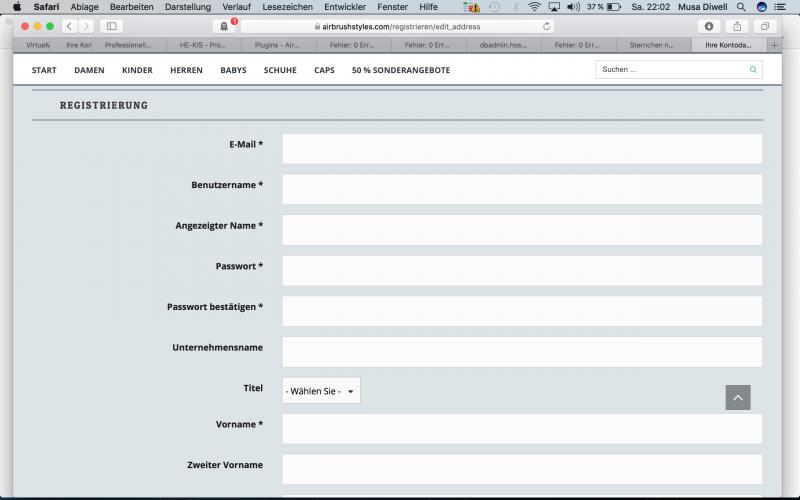The width and height of the screenshot is (800, 500).
Task: Expand the Titel 'Wählen Sie' dropdown
Action: [x=321, y=391]
